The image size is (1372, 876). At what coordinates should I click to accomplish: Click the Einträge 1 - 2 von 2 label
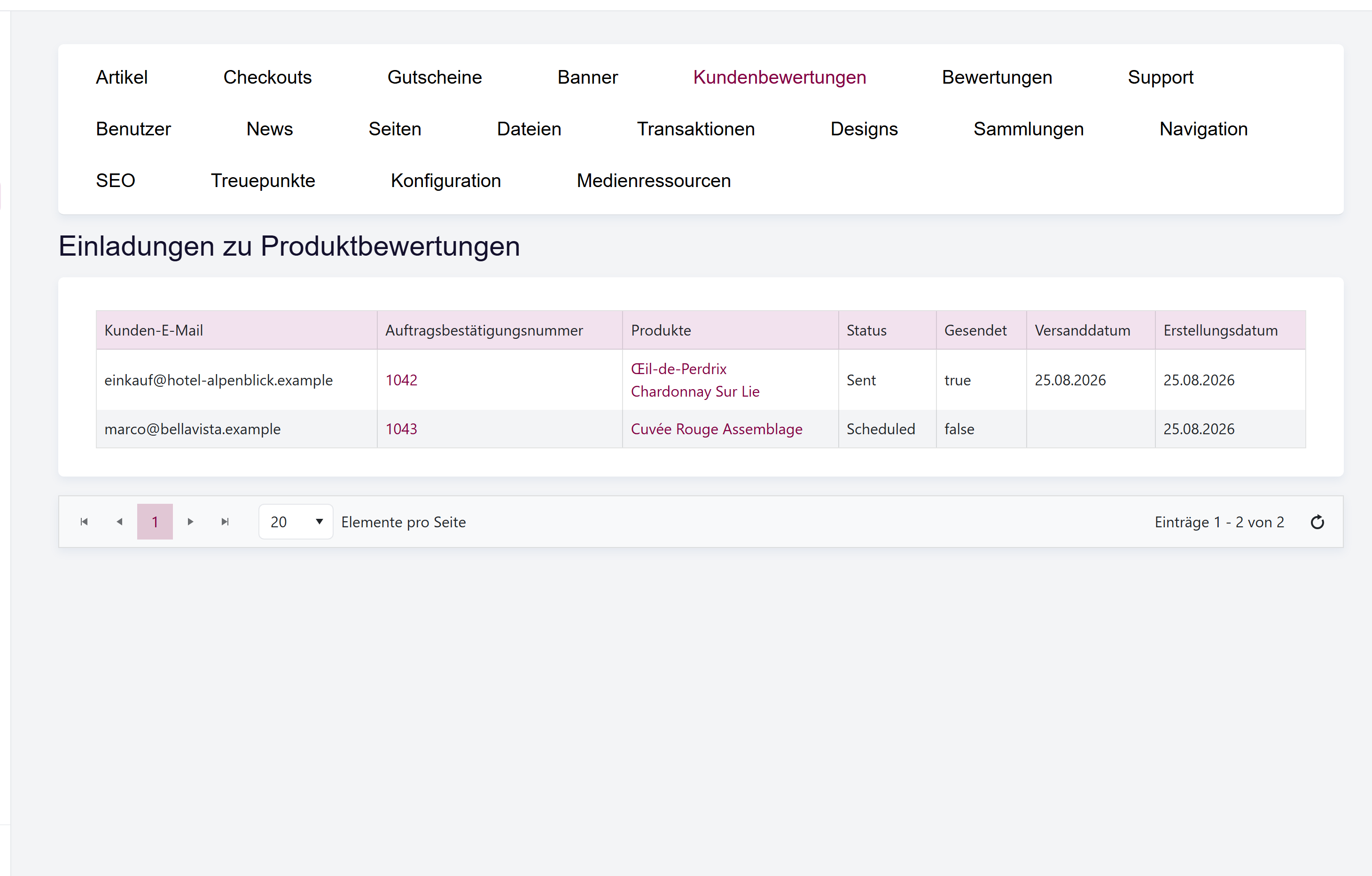pos(1219,522)
